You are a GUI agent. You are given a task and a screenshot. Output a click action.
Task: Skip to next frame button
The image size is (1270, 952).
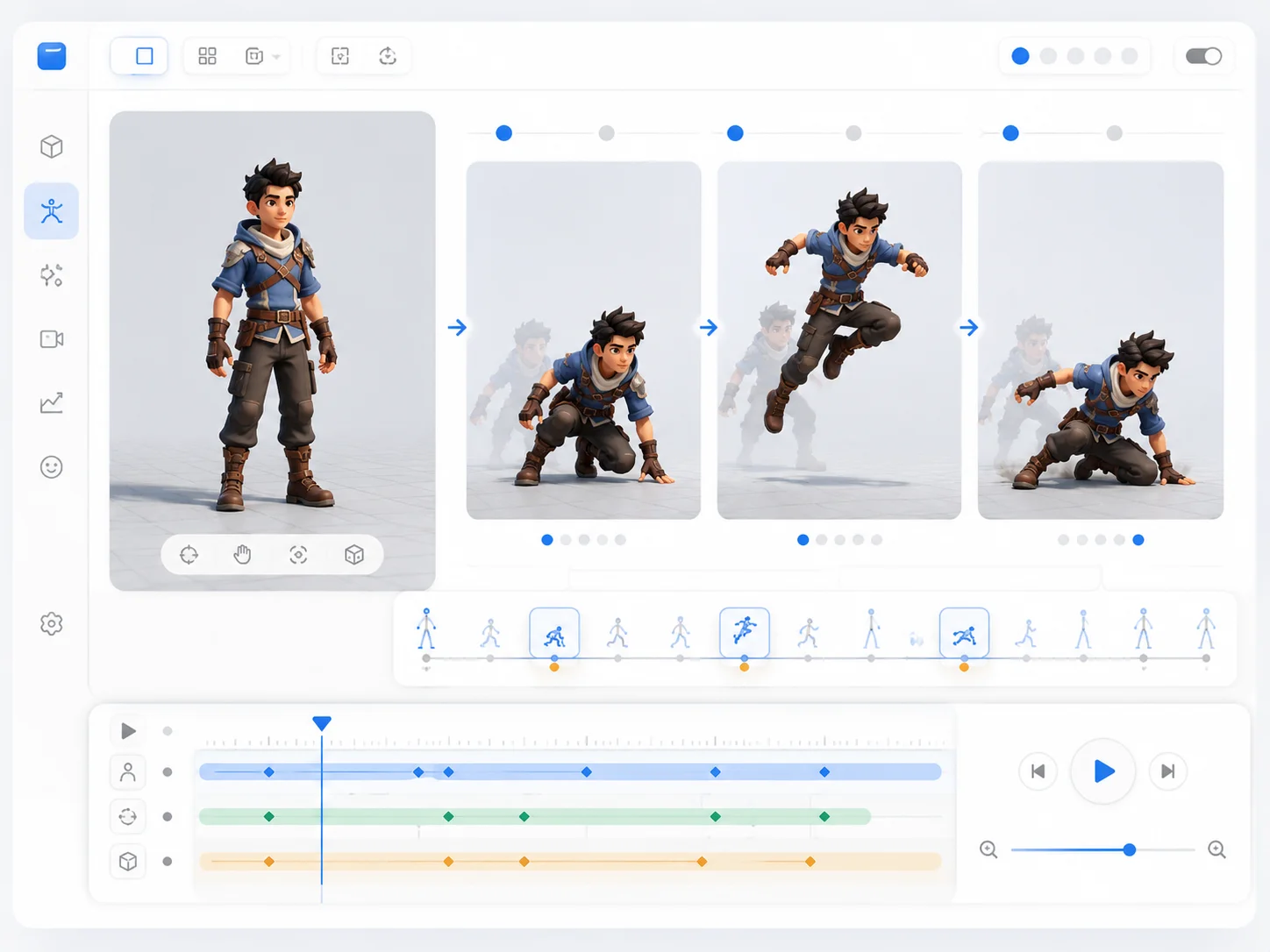(1168, 771)
